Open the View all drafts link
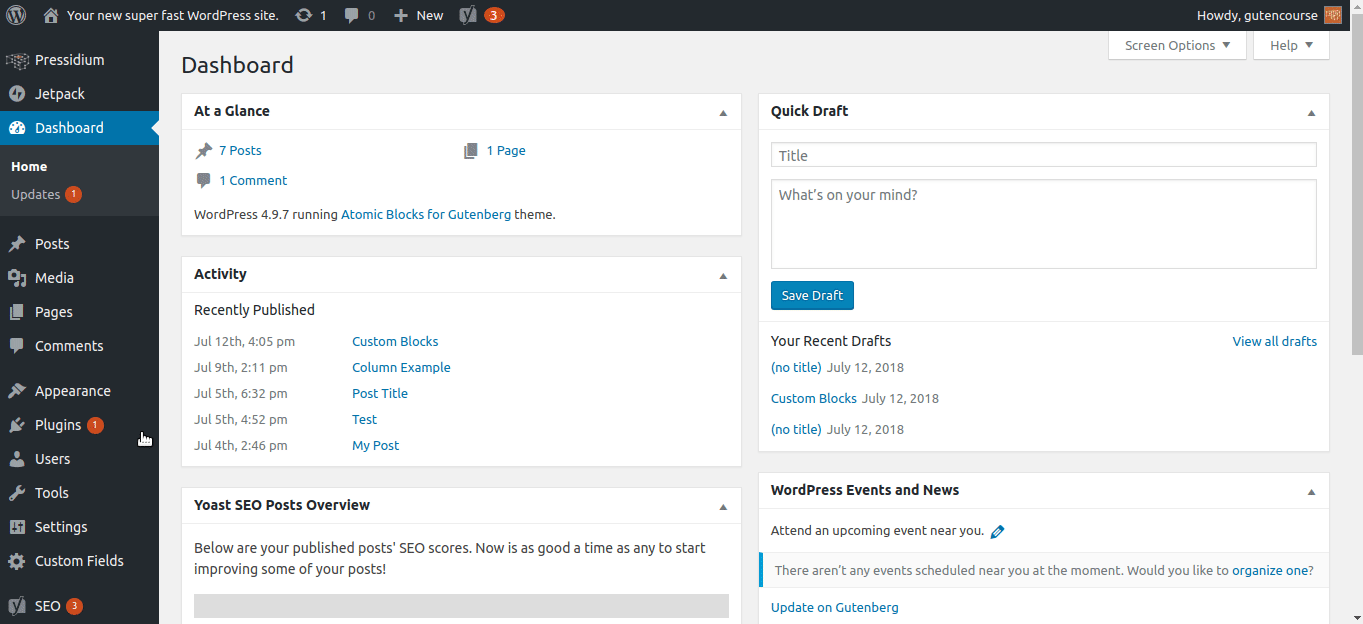Image resolution: width=1363 pixels, height=624 pixels. 1274,341
